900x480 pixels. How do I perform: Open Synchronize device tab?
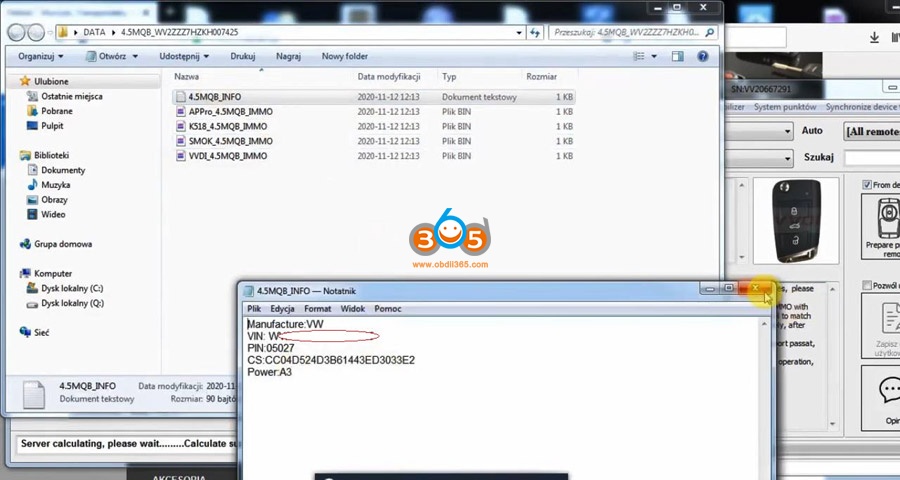click(862, 107)
